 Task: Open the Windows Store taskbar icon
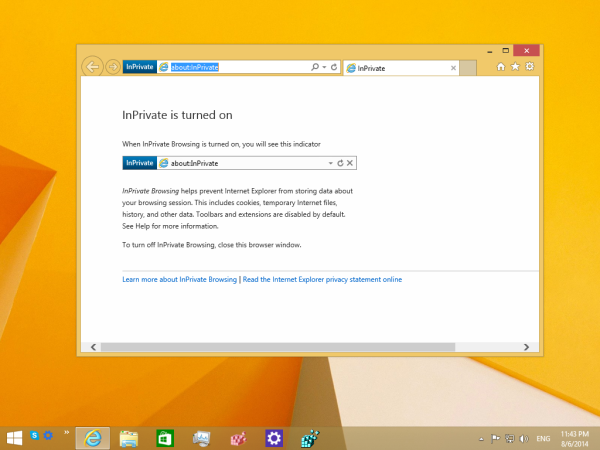pyautogui.click(x=165, y=439)
